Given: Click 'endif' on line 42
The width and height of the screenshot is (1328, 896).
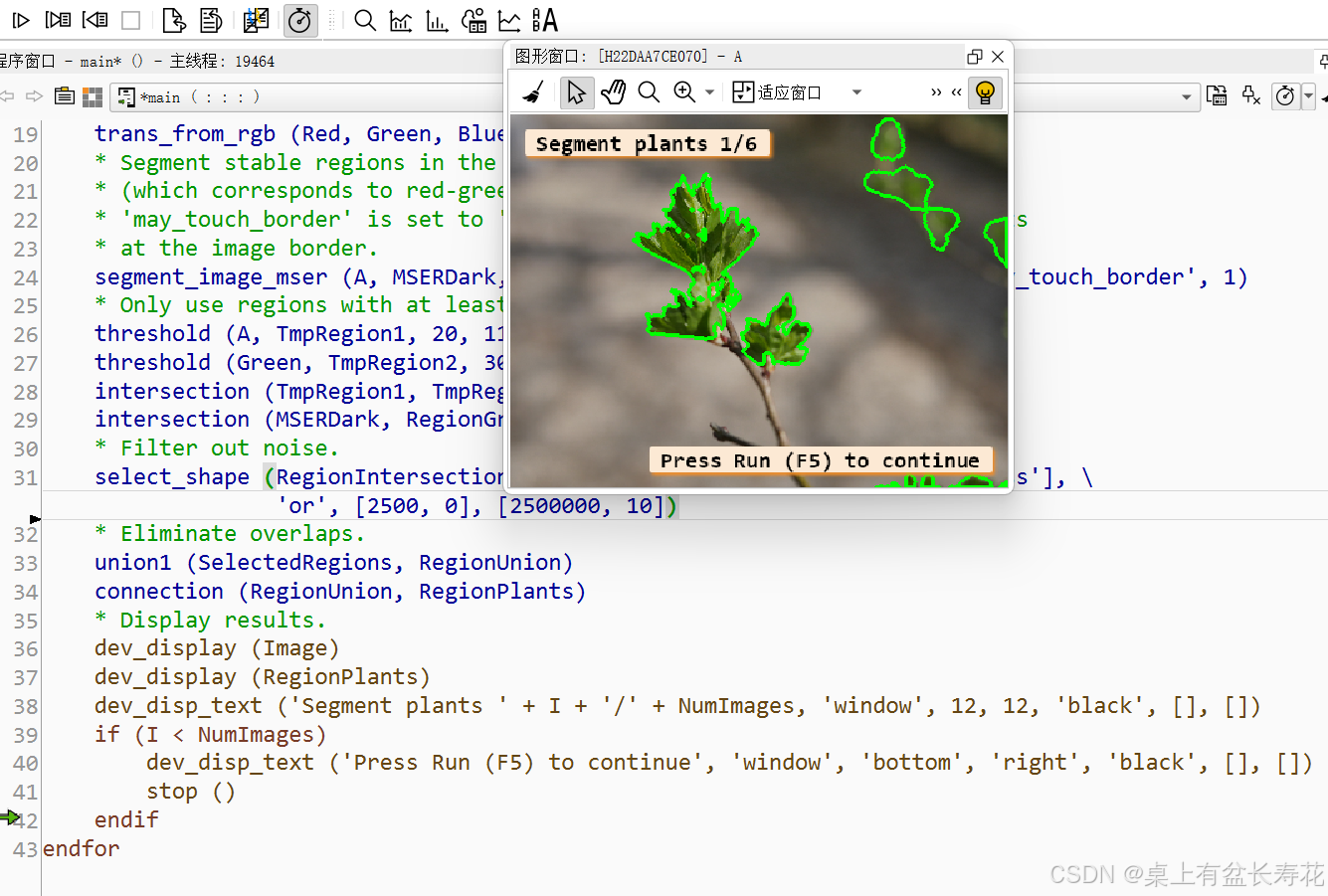Looking at the screenshot, I should (126, 820).
